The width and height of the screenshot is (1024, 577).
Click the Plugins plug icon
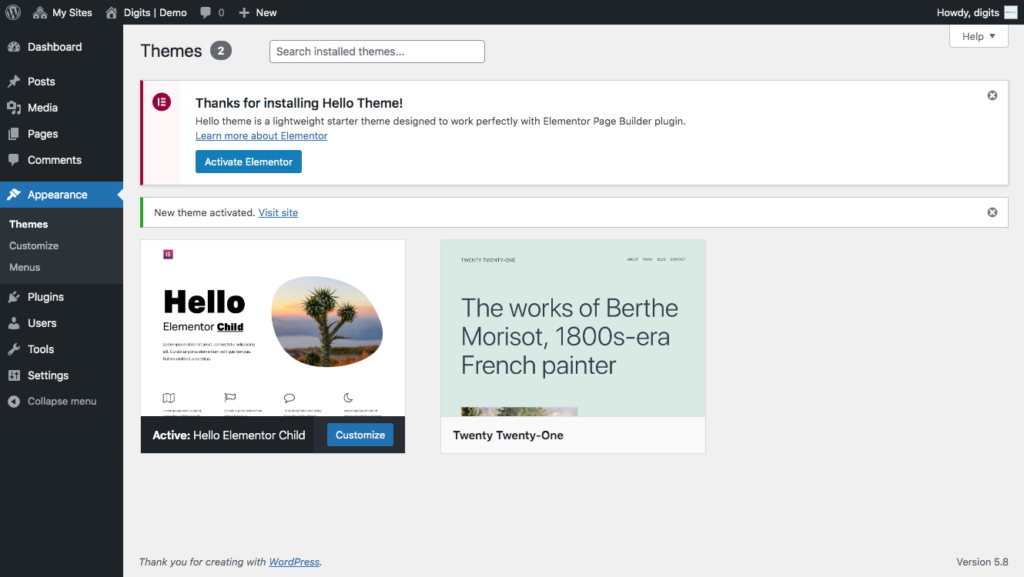click(14, 297)
